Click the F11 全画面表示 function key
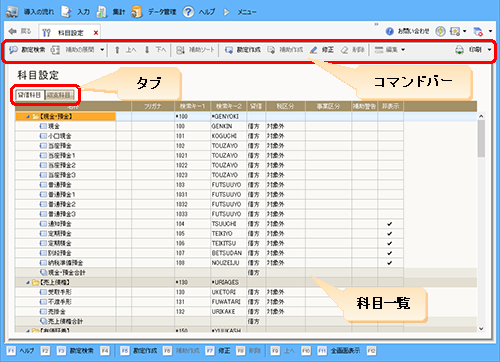Viewport: 500px width, 362px height. 339,351
